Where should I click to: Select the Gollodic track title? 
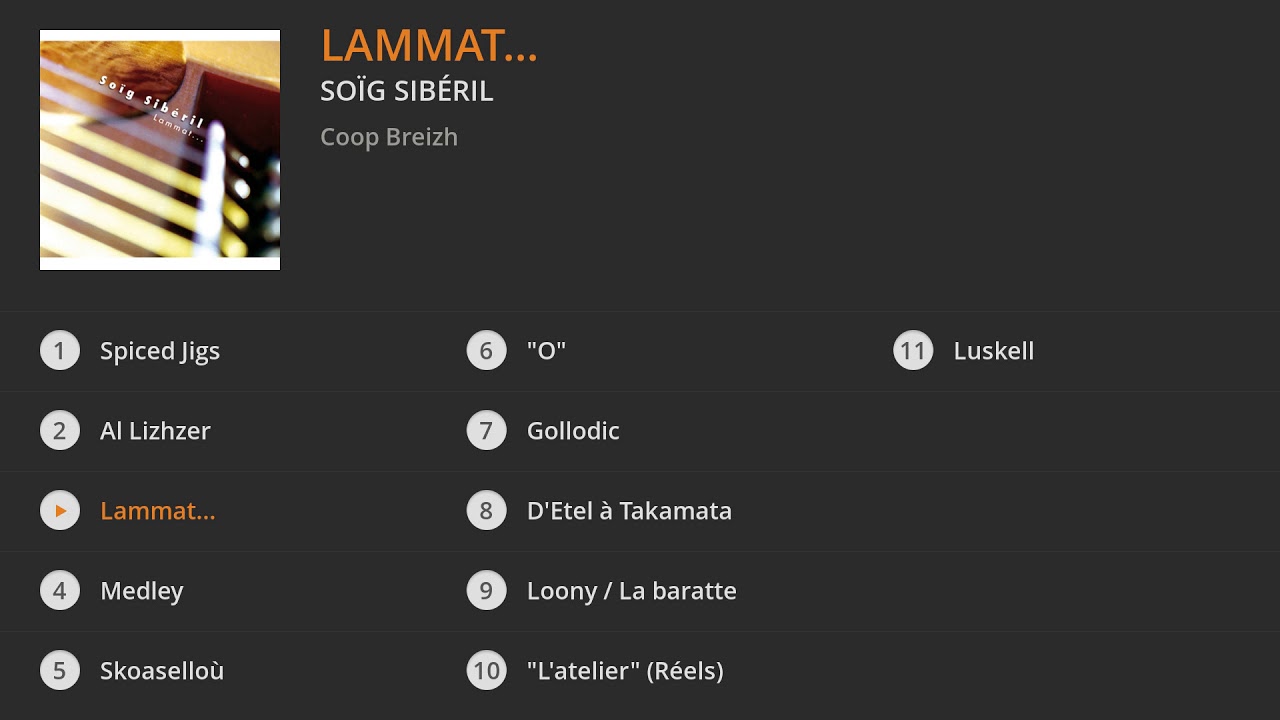(573, 431)
